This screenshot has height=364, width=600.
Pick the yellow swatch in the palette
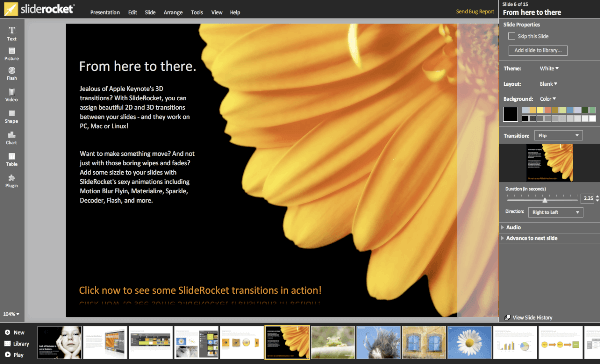(x=540, y=110)
